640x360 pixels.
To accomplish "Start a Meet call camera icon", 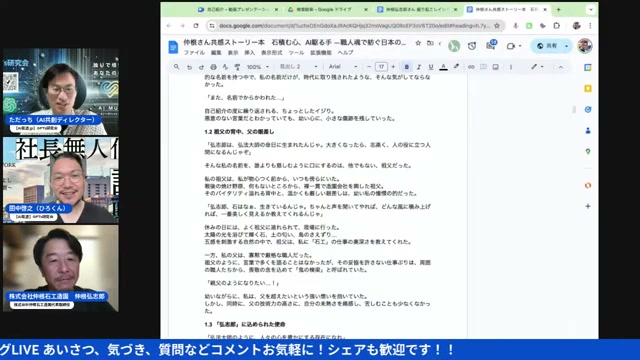I will click(510, 46).
